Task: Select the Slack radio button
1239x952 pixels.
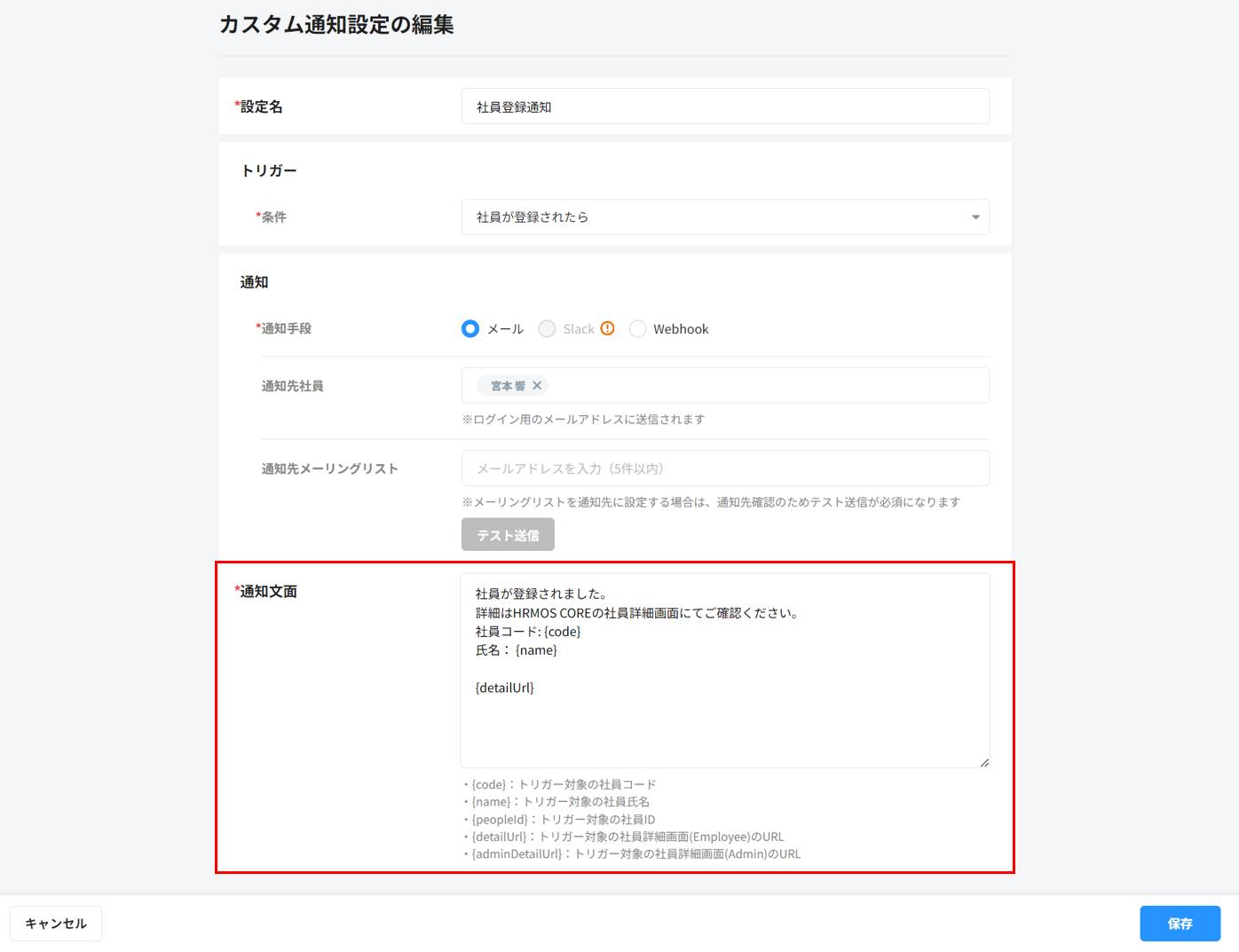Action: pyautogui.click(x=547, y=329)
